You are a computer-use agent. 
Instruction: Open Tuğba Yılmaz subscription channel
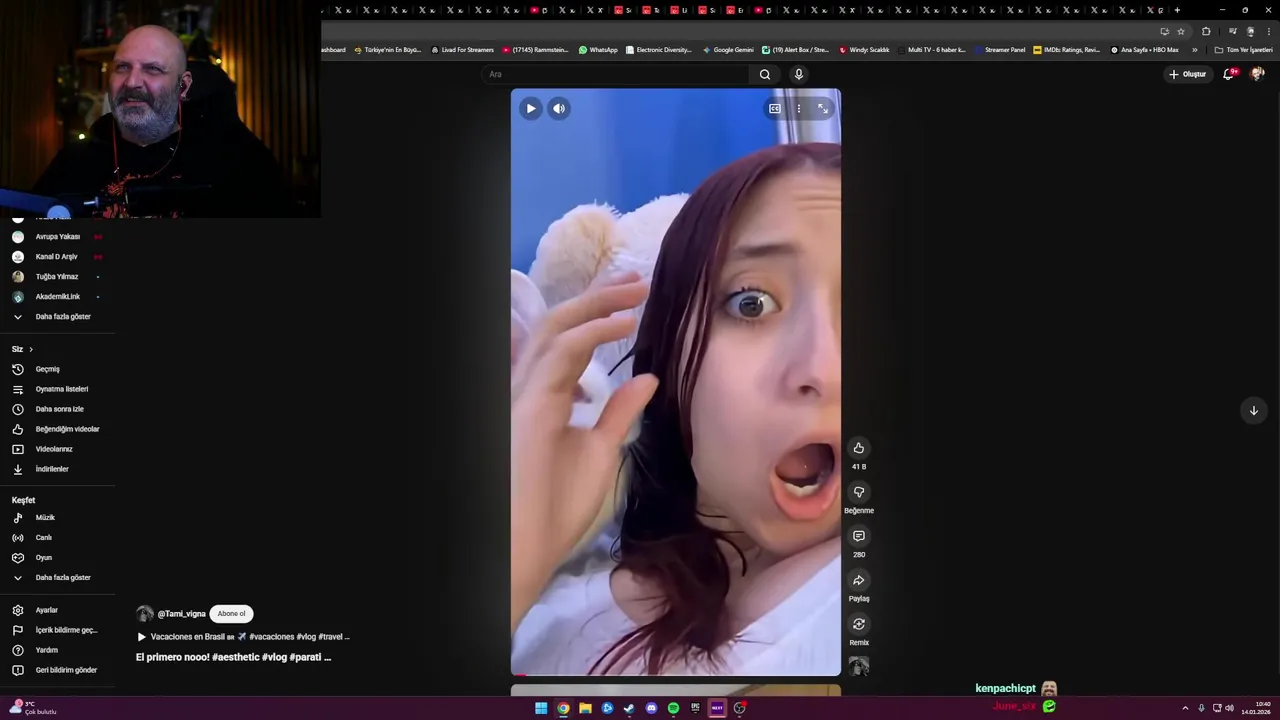pos(58,277)
